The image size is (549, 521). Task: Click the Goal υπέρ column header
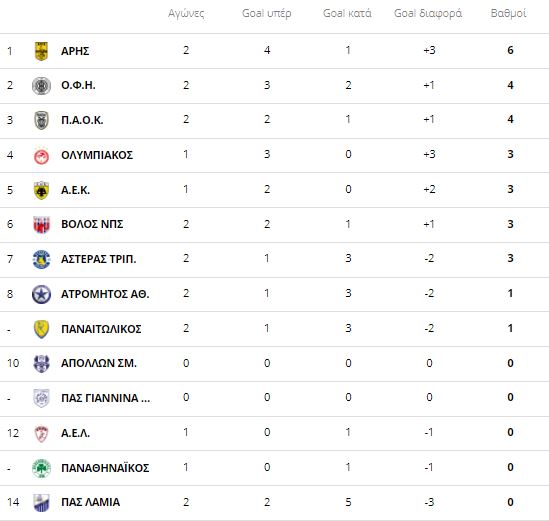[x=266, y=13]
